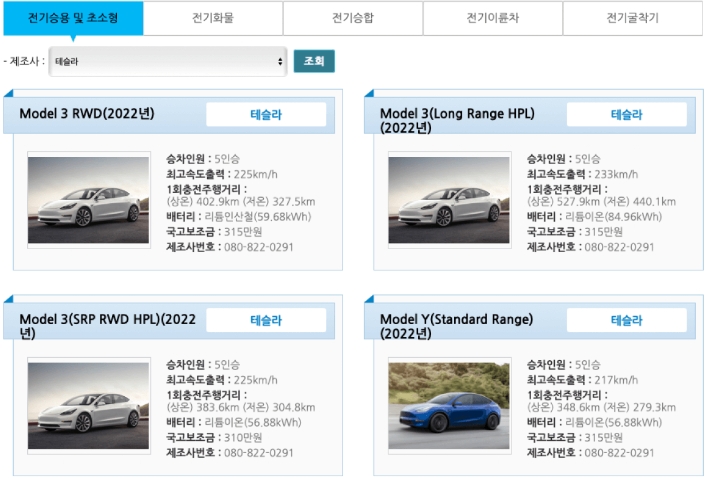Click battery text 리튬인산철(59.68kWh)
707x478 pixels.
[258, 217]
